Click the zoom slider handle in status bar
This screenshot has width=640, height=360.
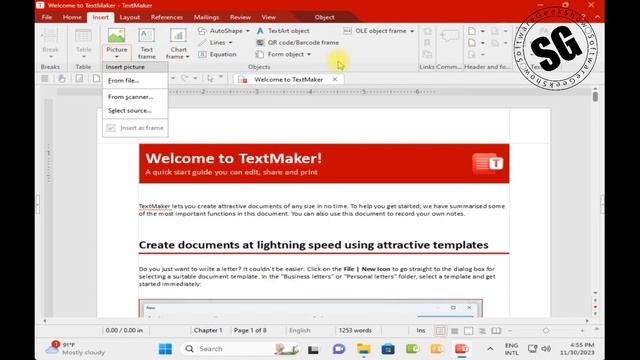click(x=546, y=331)
